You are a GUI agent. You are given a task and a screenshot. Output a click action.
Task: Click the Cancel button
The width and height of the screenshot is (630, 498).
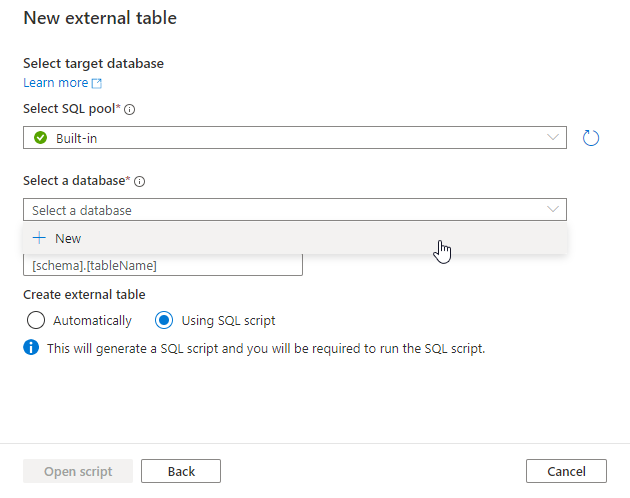[566, 471]
